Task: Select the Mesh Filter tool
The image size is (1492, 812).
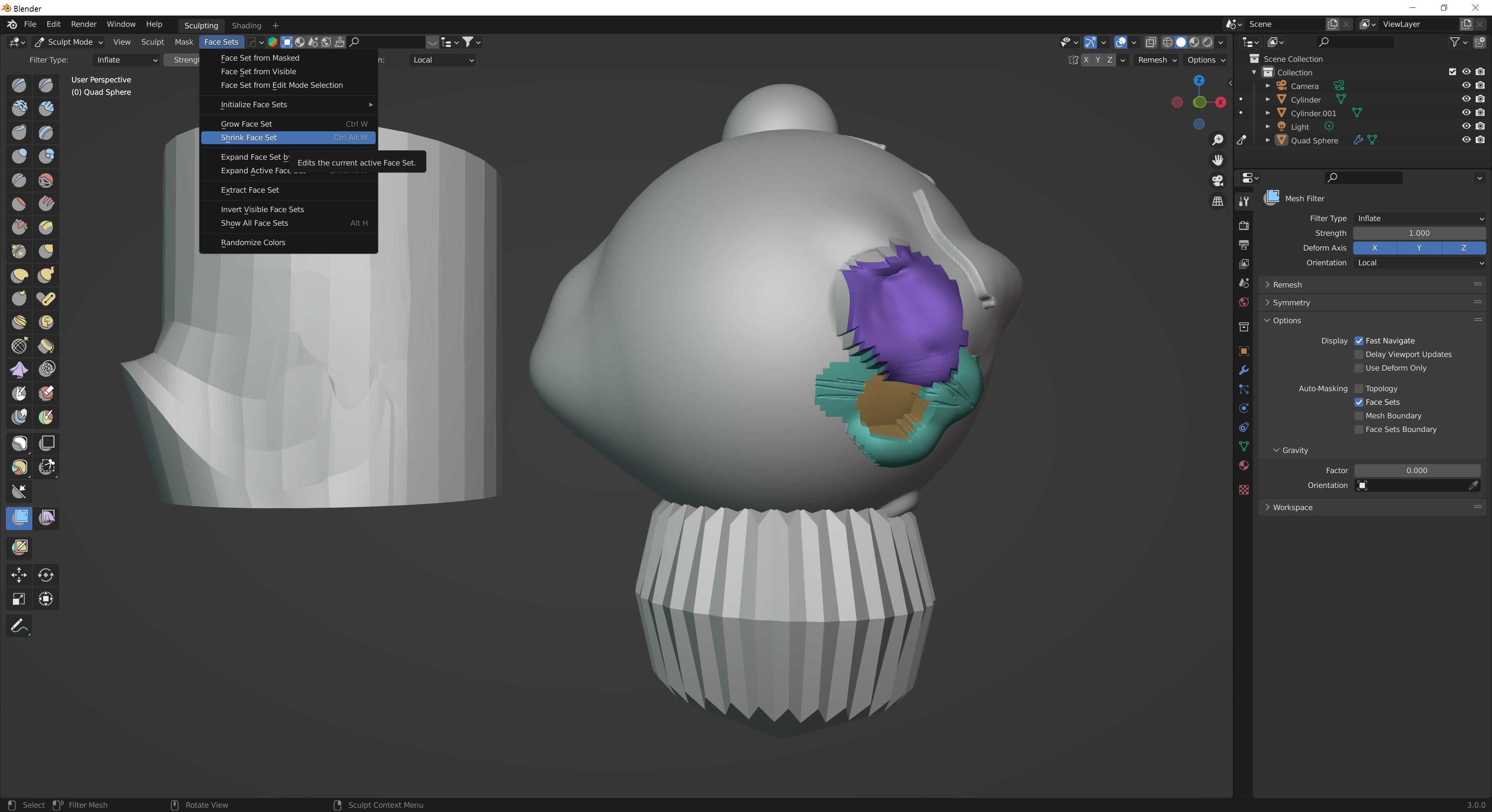Action: point(19,517)
